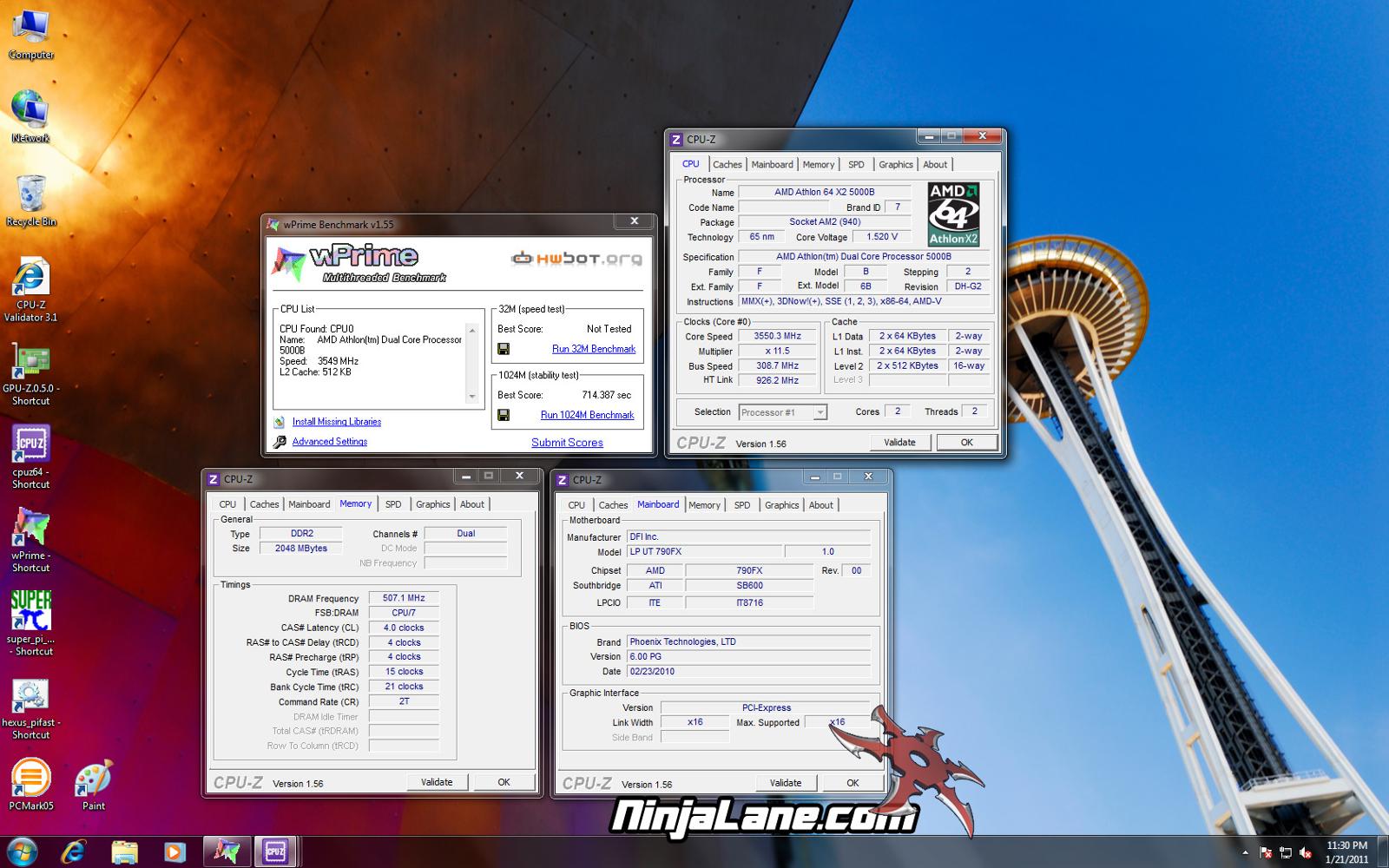Viewport: 1389px width, 868px height.
Task: Open Graphics tab in CPU-Z Mainboard window
Action: pos(781,505)
